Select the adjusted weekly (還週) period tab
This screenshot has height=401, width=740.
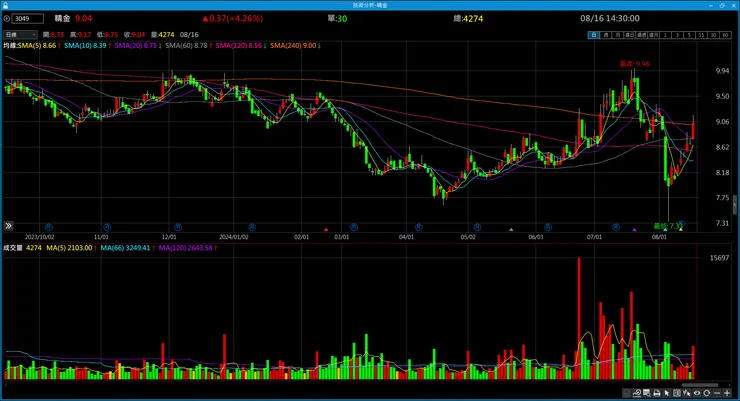pyautogui.click(x=641, y=35)
